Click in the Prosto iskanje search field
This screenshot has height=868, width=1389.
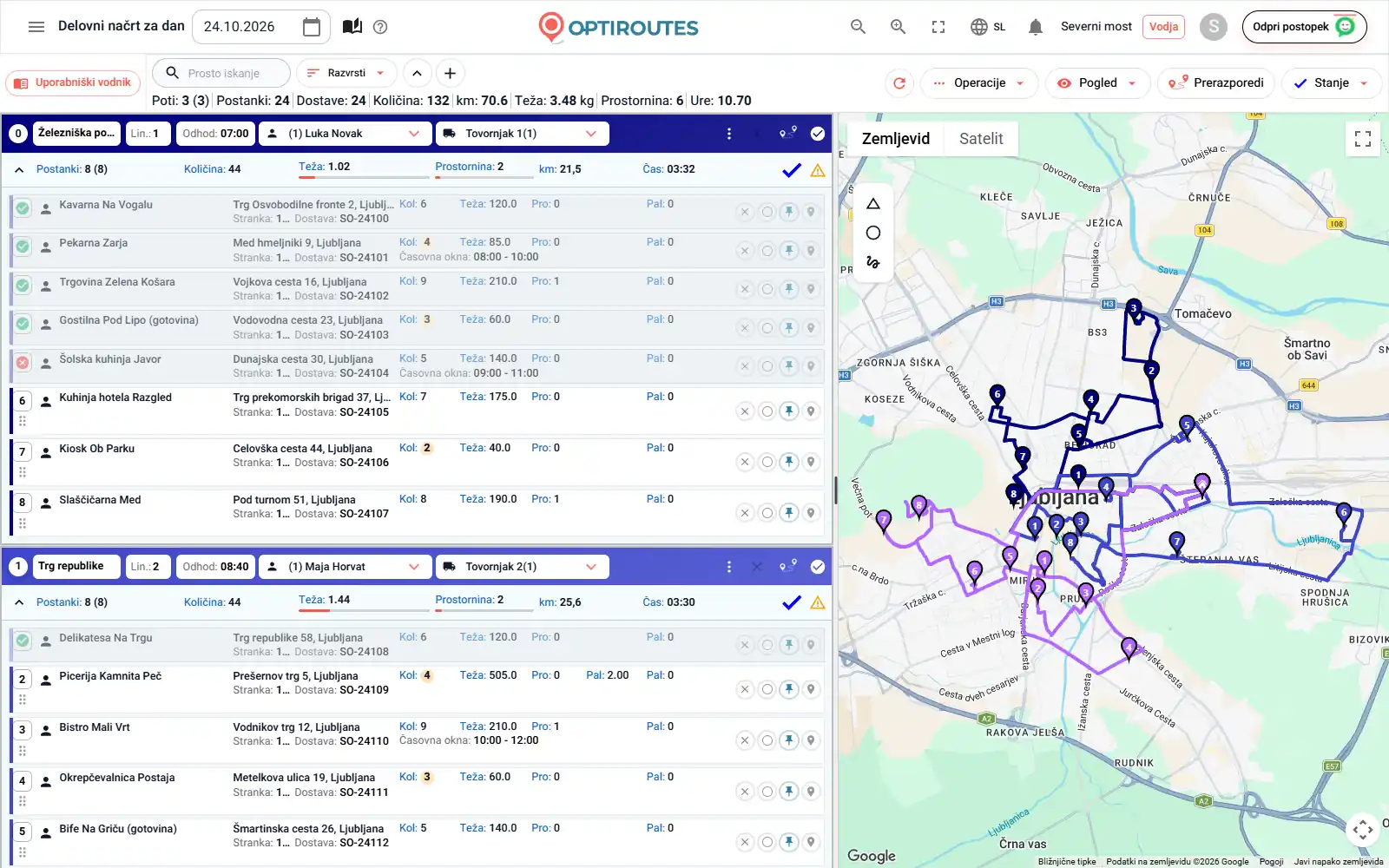pos(222,73)
